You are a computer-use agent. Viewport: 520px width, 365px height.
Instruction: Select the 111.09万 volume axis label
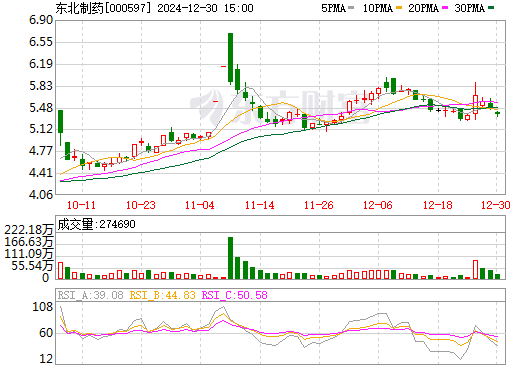coord(29,254)
